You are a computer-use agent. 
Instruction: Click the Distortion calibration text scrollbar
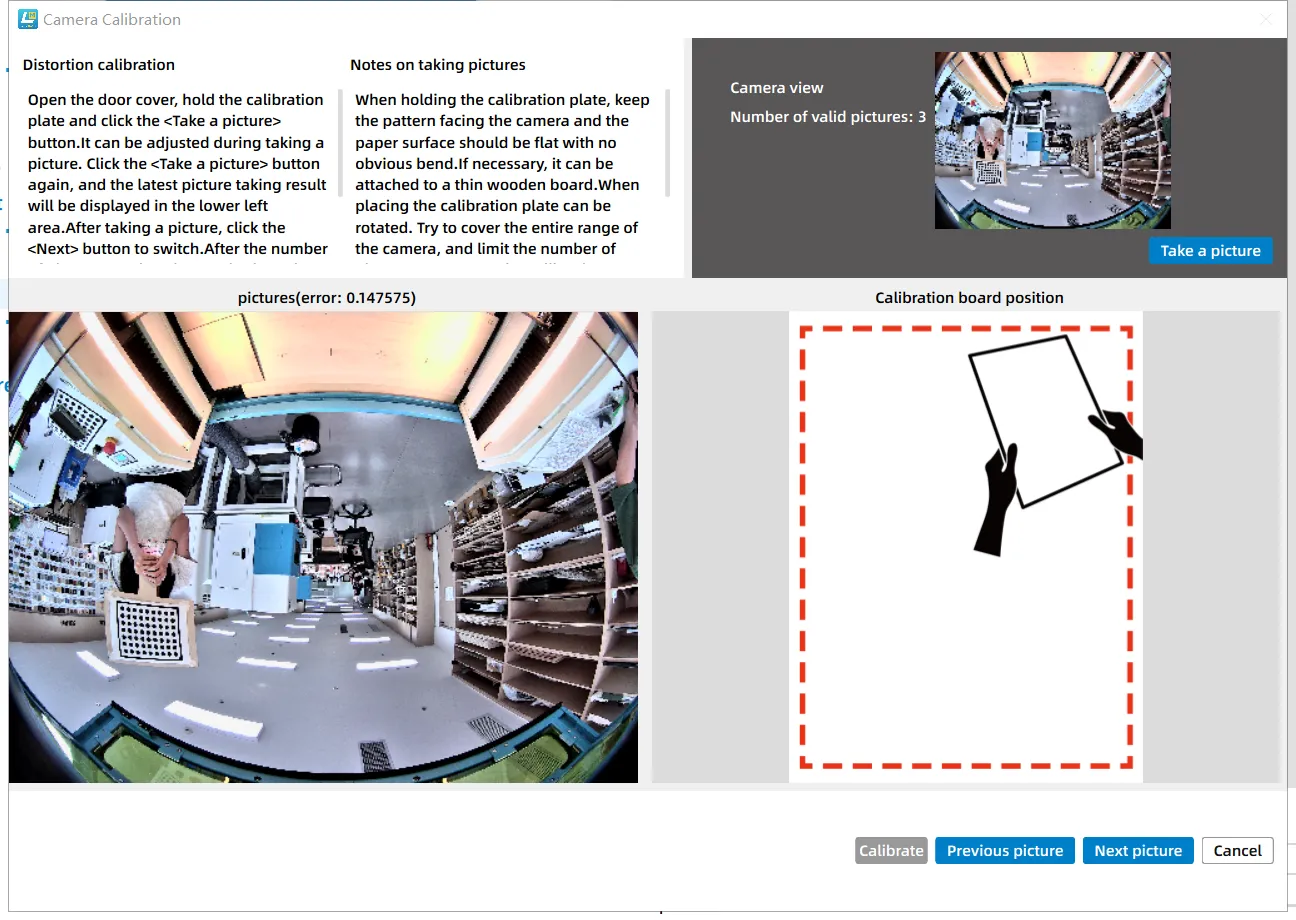point(340,143)
